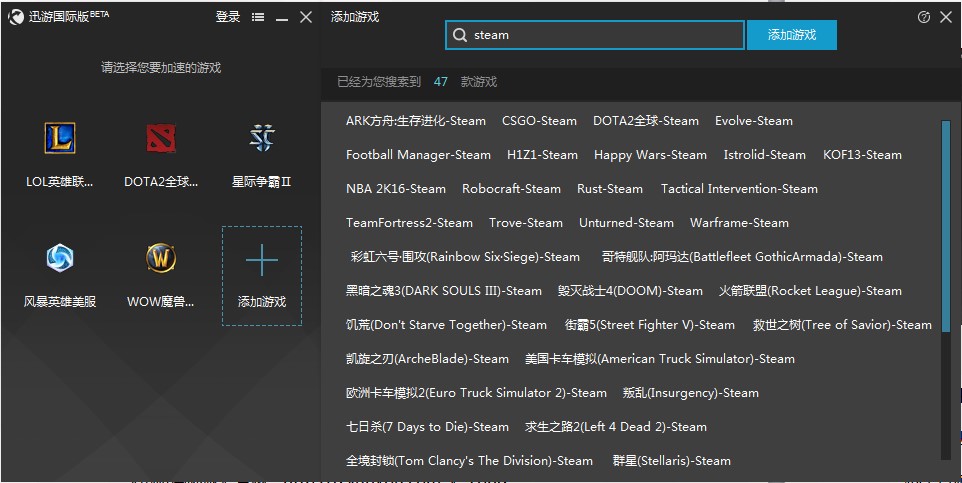Select the WOW魔兽 game icon
This screenshot has width=962, height=483.
(161, 258)
